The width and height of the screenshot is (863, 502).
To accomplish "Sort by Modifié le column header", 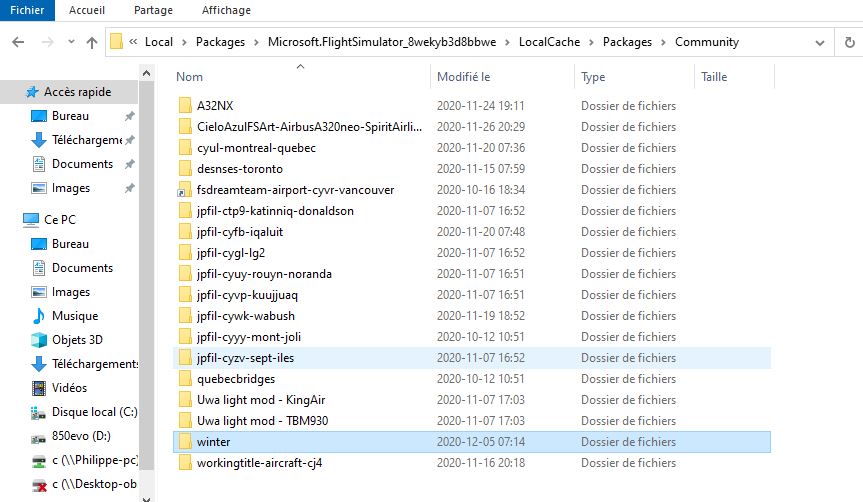I will point(463,77).
